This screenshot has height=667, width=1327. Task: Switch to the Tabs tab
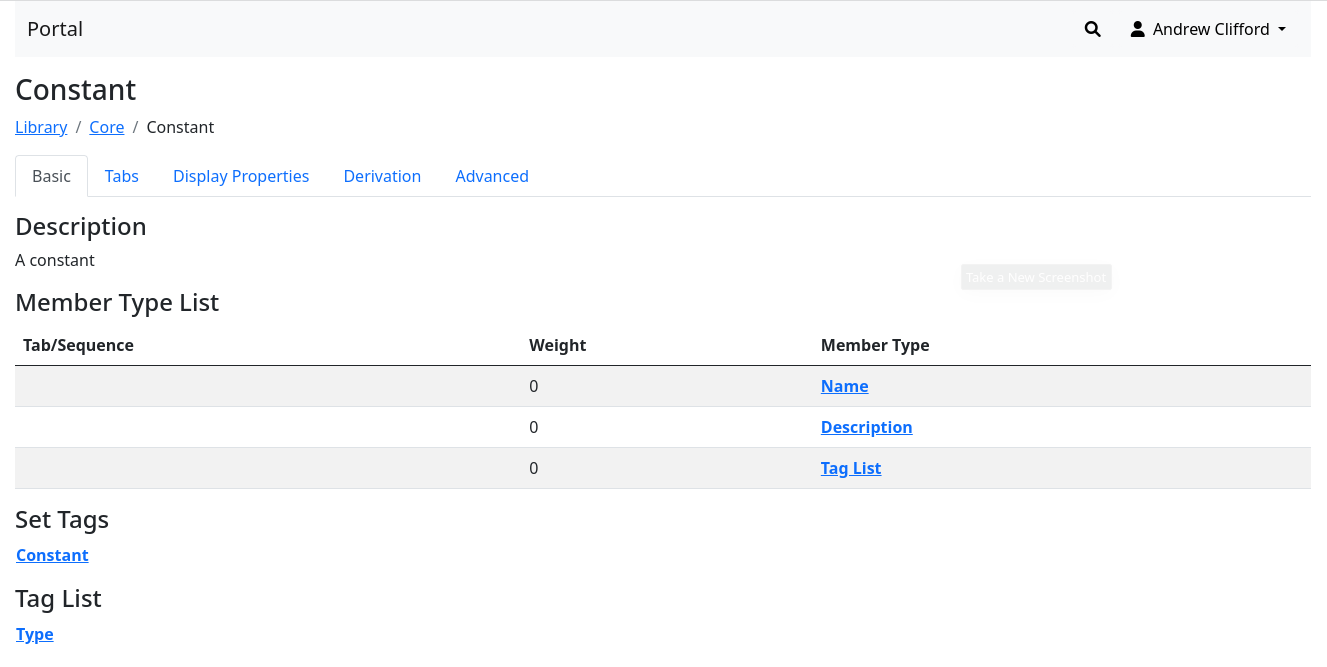click(121, 176)
